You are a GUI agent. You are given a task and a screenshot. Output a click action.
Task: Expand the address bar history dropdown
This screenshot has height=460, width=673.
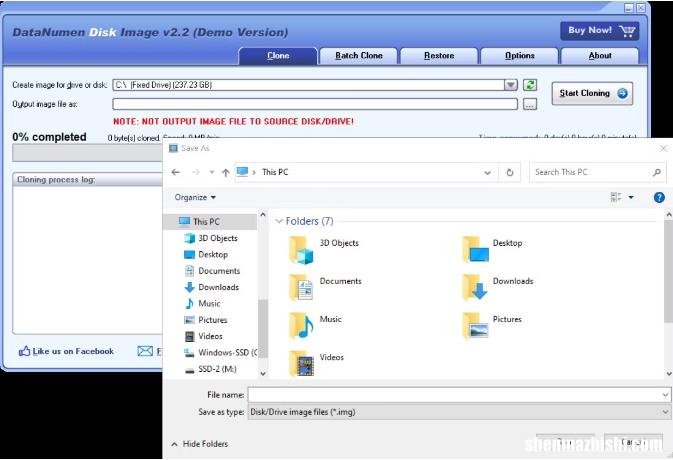(x=488, y=172)
